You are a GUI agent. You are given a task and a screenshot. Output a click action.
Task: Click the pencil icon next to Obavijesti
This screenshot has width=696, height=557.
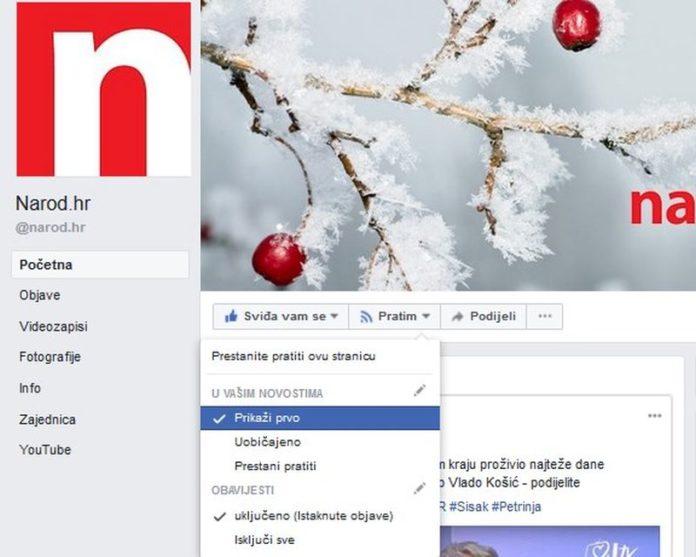419,488
